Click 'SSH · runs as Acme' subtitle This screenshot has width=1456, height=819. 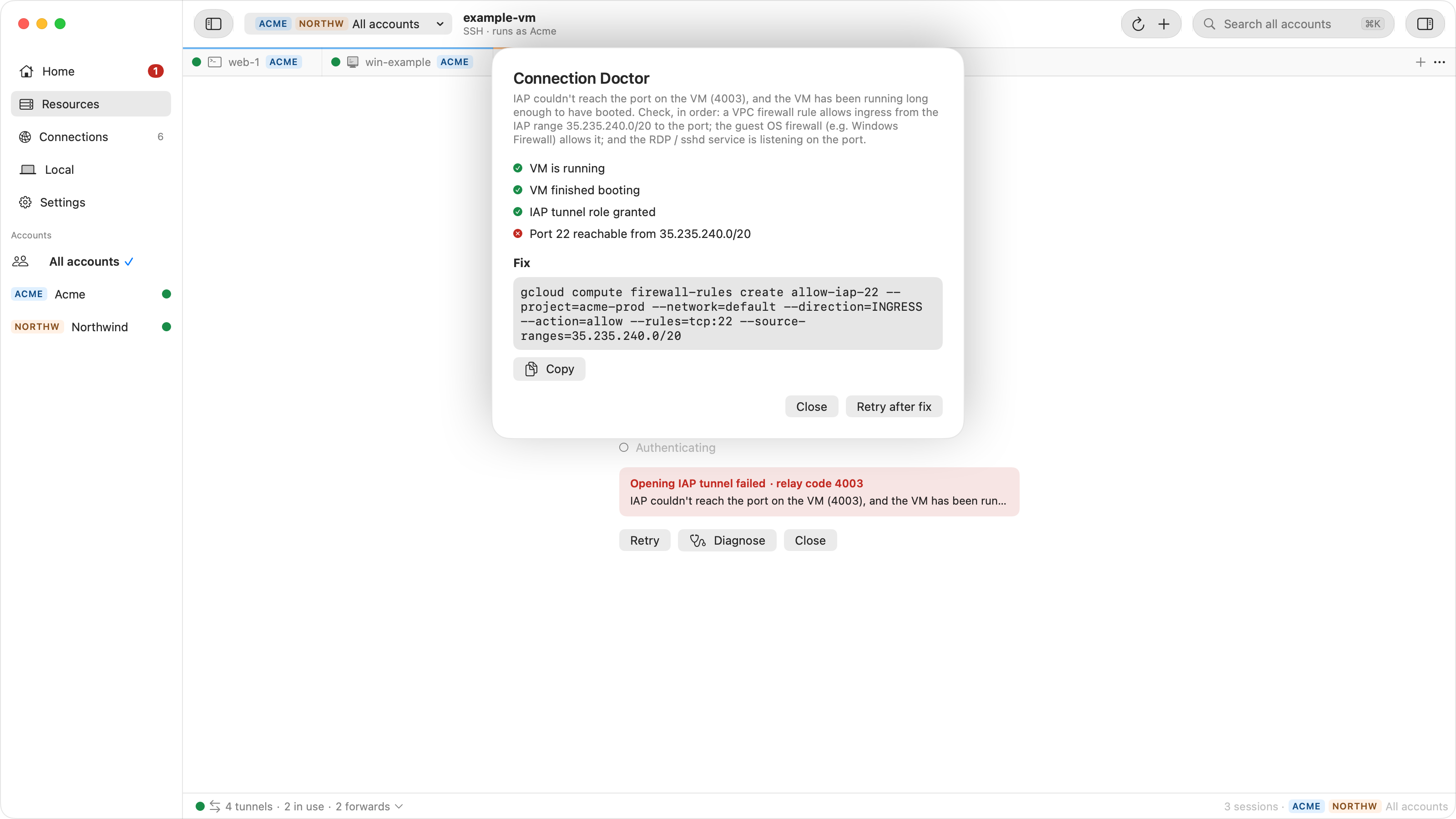509,32
